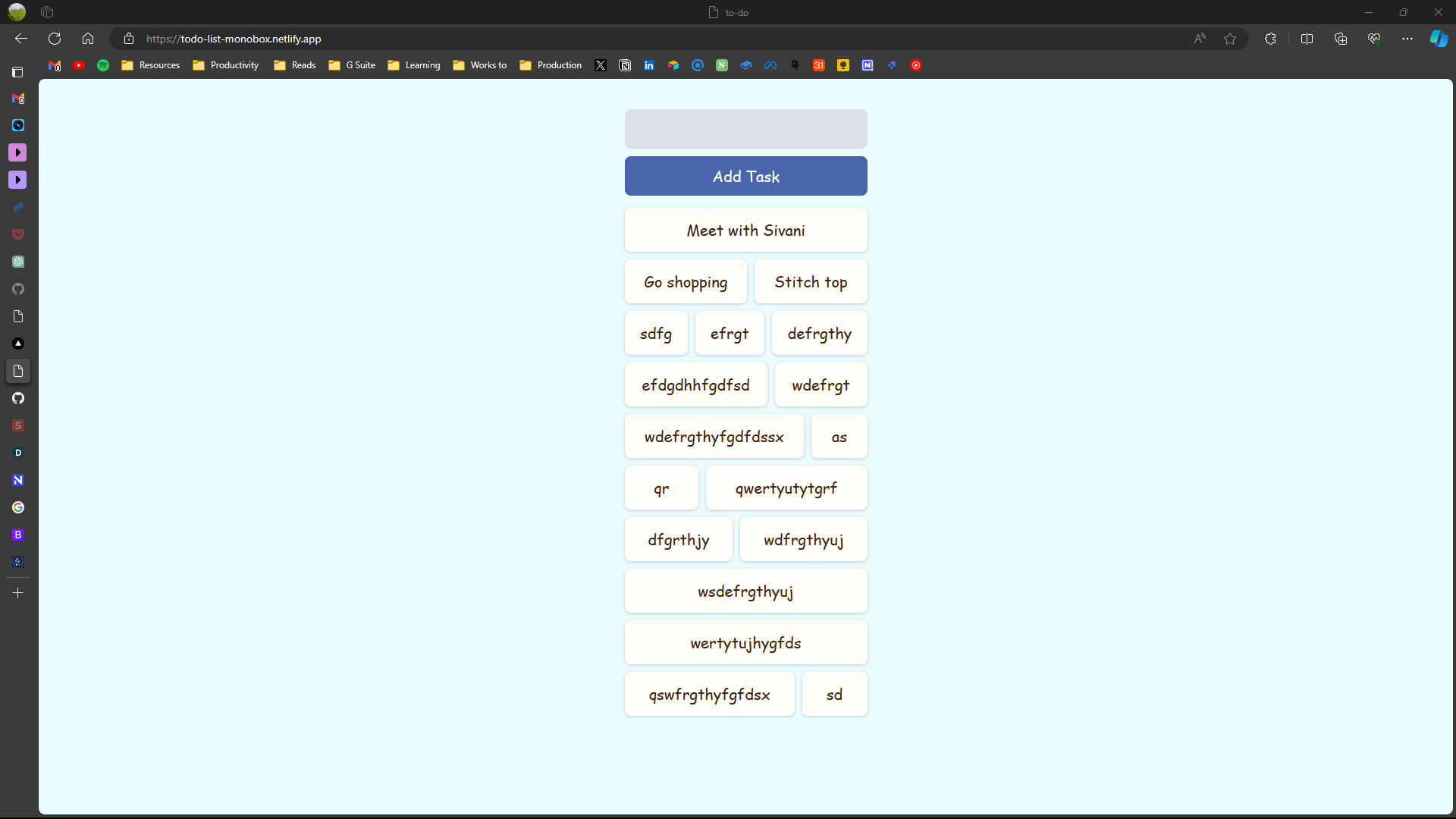Open the Extensions puzzle icon
The width and height of the screenshot is (1456, 819).
click(x=1270, y=39)
